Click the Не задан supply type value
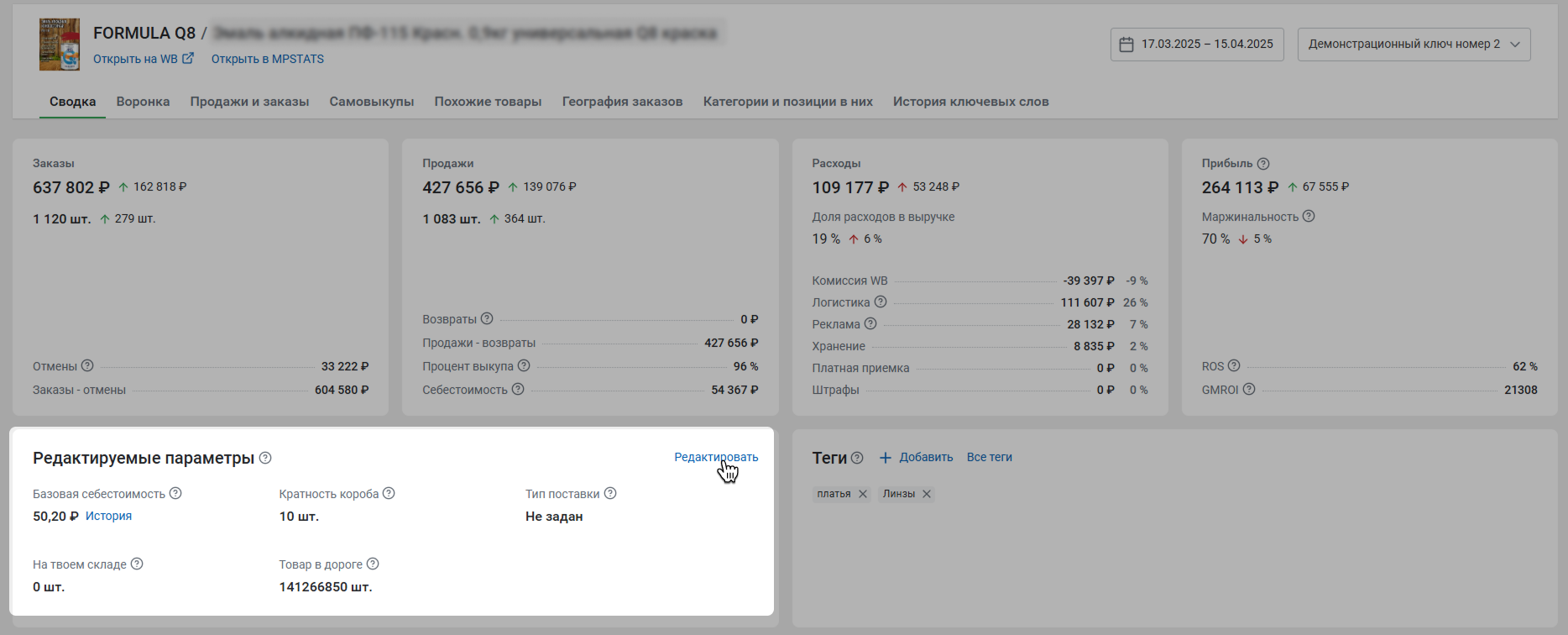Screen dimensions: 1568x635 (554, 517)
